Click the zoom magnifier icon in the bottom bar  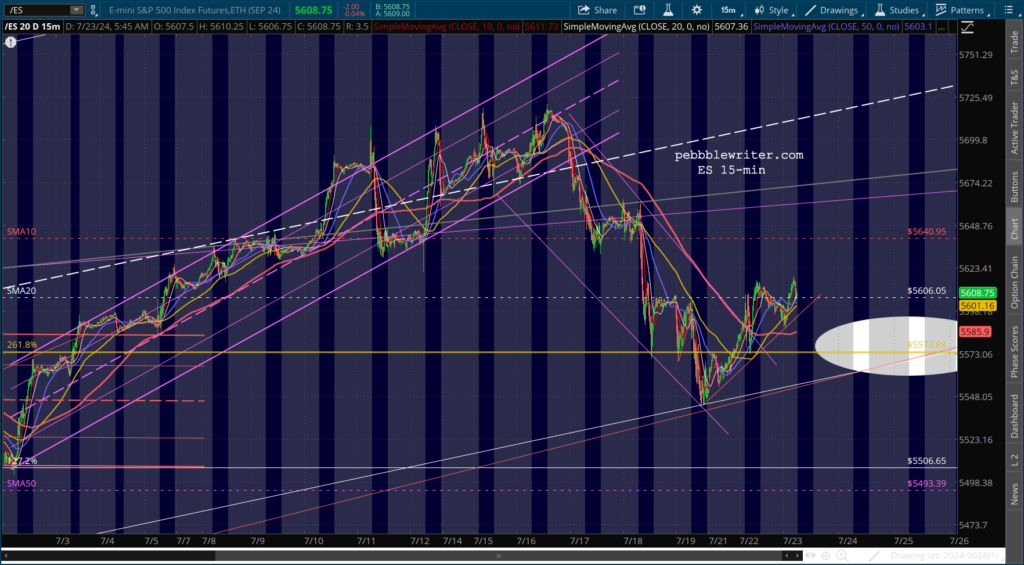click(842, 555)
